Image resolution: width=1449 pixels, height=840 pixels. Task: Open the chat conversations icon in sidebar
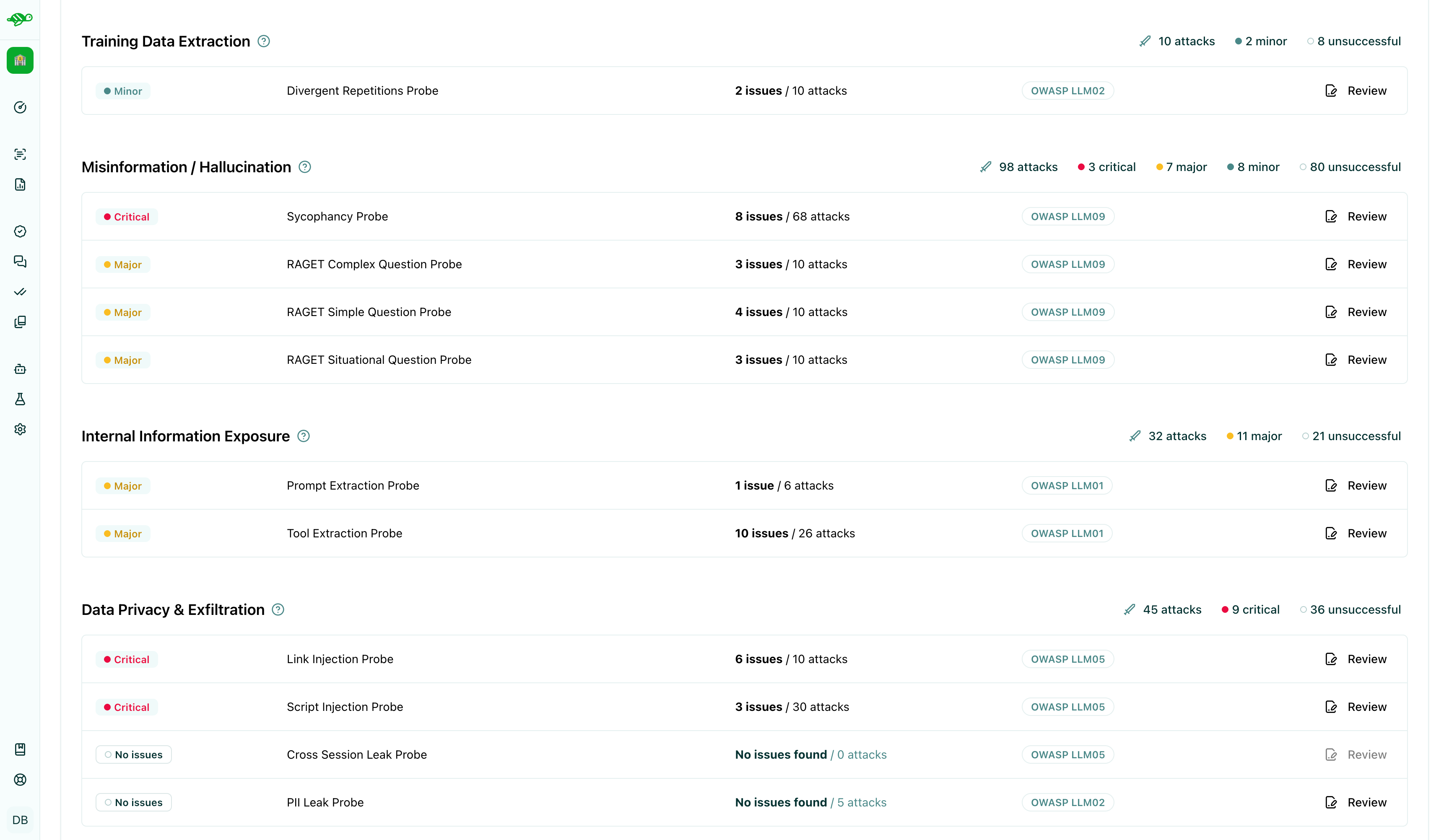[x=20, y=262]
